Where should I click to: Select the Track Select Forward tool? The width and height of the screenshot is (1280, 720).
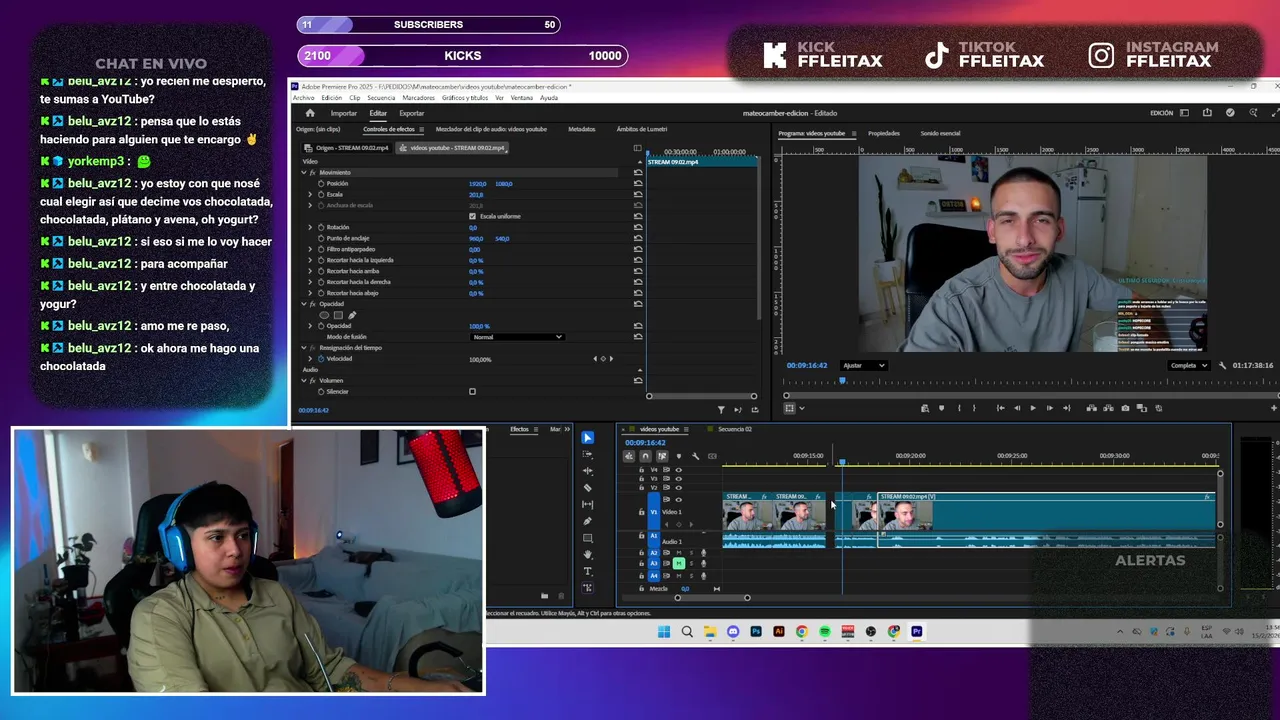point(587,455)
